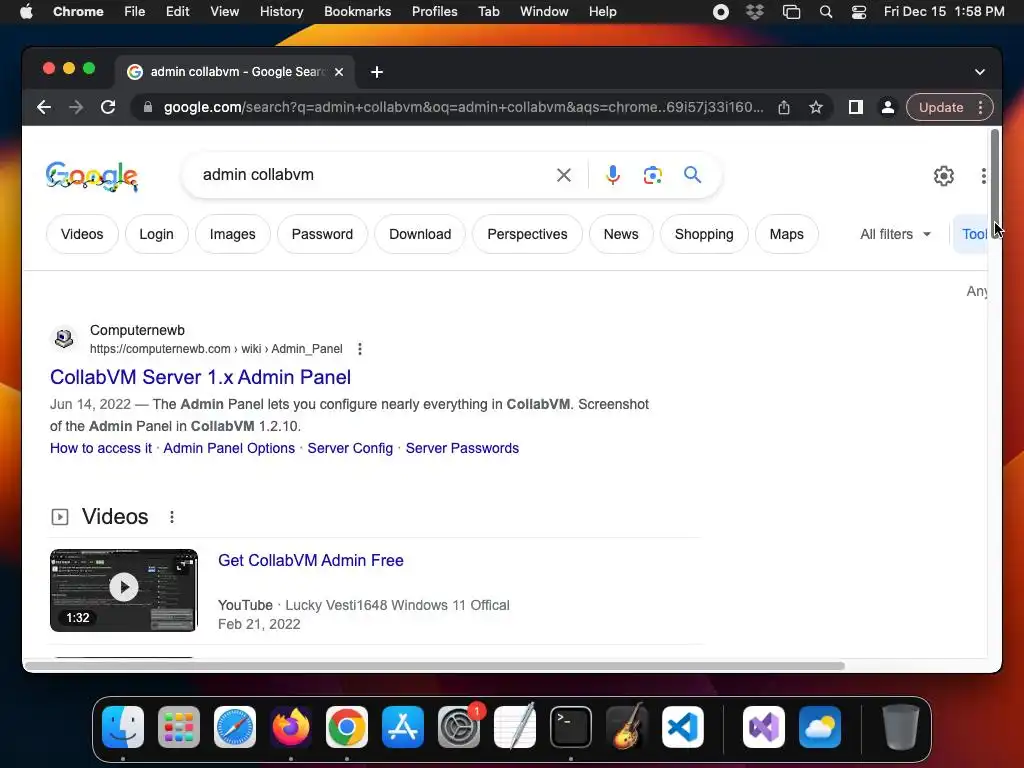The height and width of the screenshot is (768, 1024).
Task: Switch to Maps results
Action: (786, 234)
